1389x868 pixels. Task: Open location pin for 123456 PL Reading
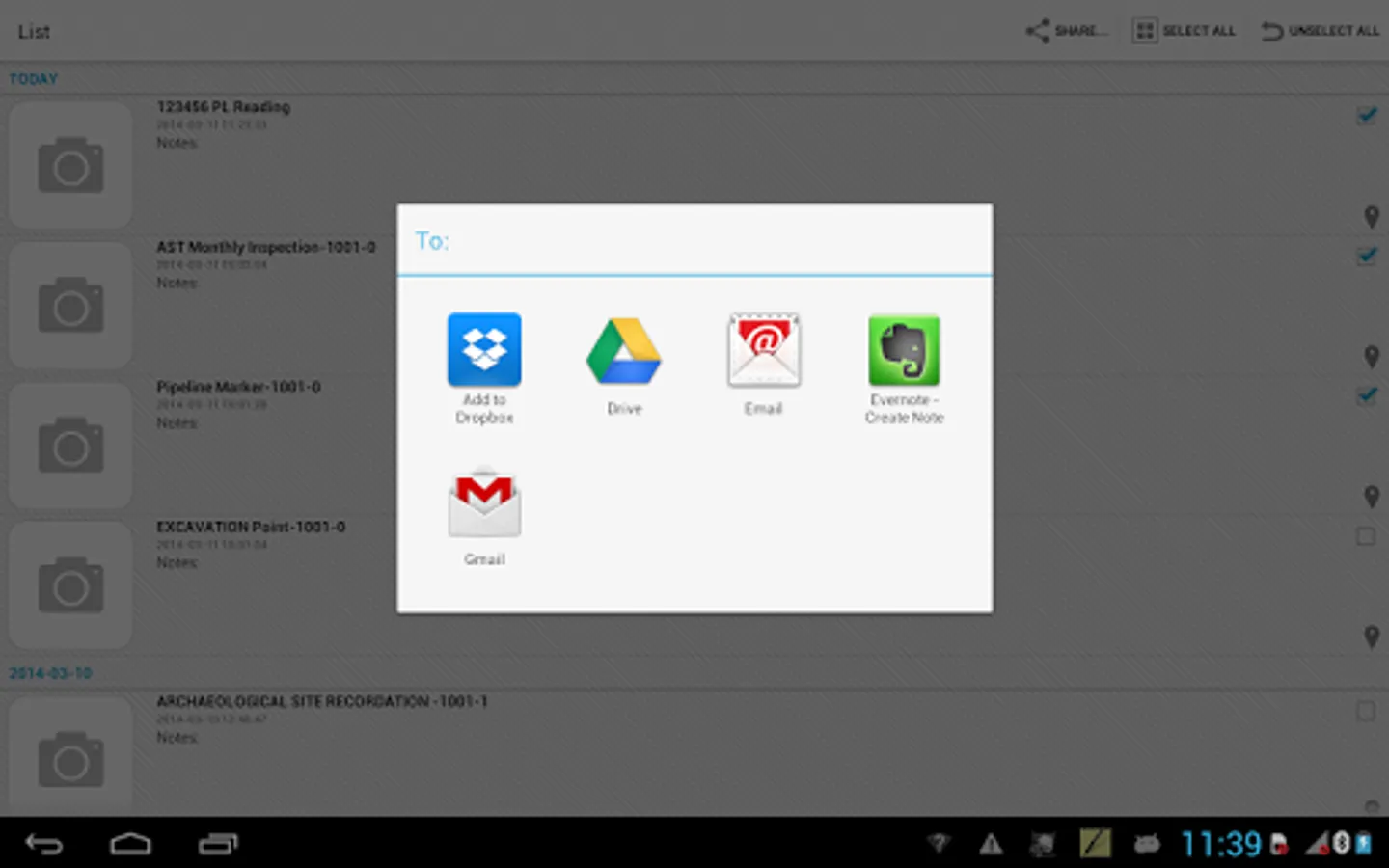coord(1371,217)
